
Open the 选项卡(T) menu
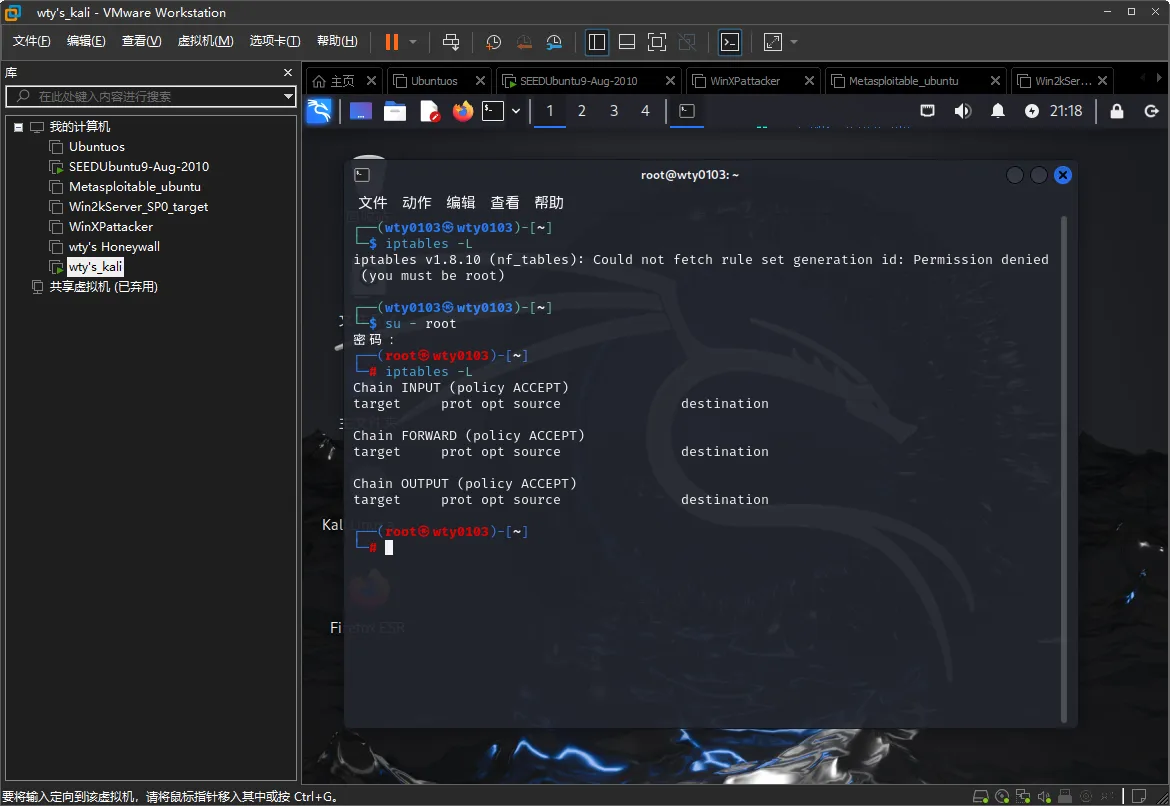[x=275, y=41]
